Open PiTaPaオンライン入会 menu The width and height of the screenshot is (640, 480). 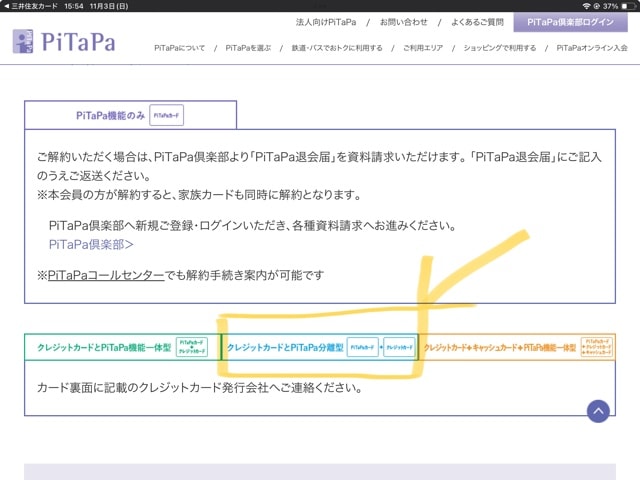click(x=592, y=48)
